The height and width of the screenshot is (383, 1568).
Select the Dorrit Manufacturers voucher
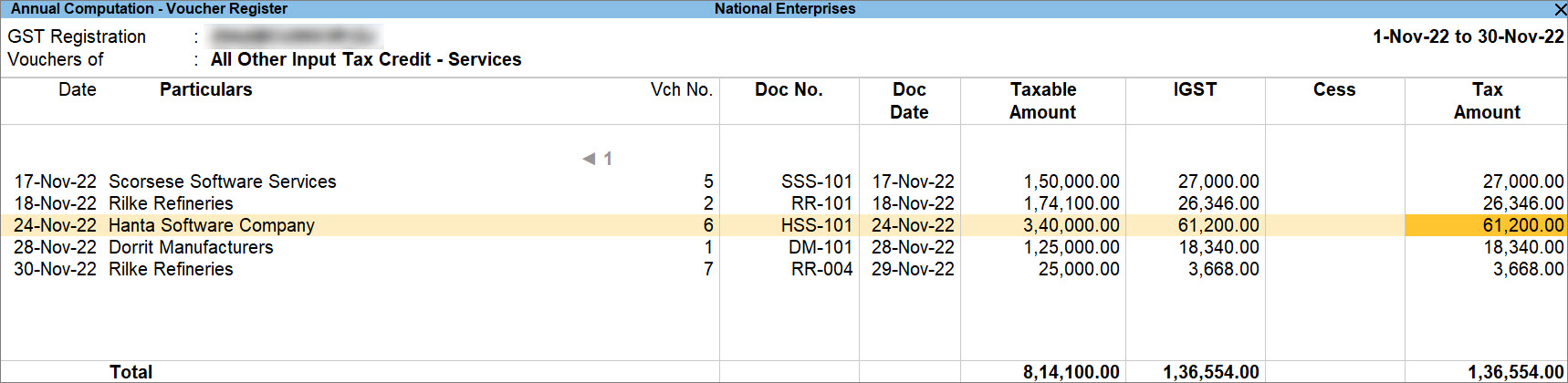click(784, 247)
